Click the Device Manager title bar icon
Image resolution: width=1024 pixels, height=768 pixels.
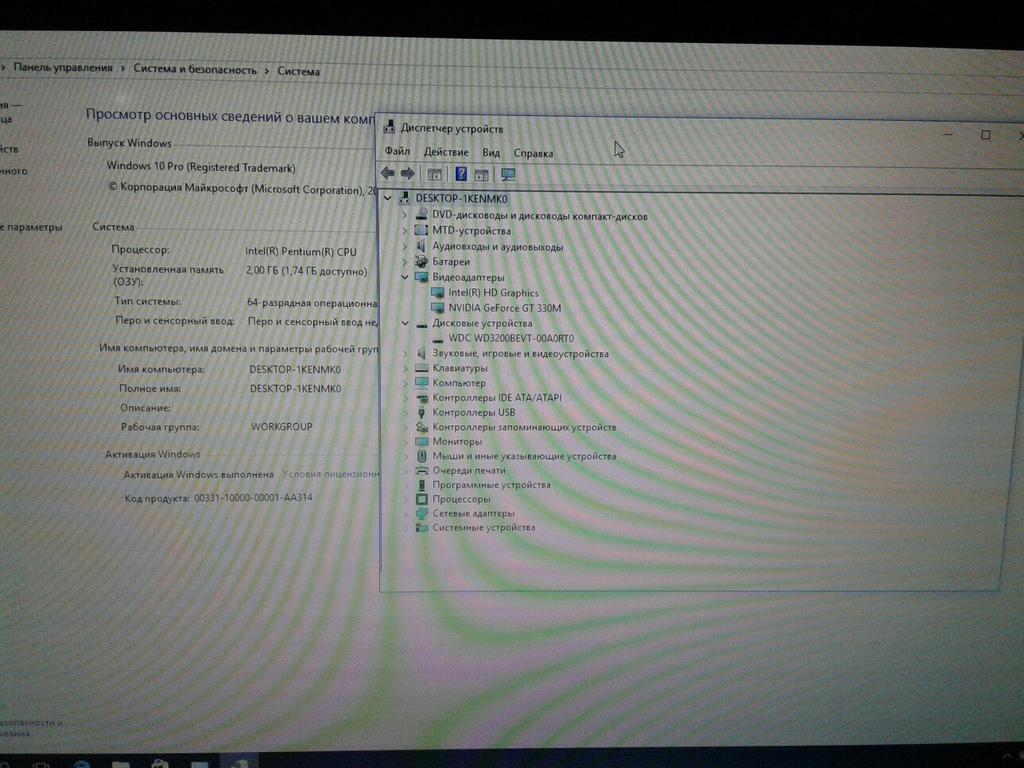click(389, 127)
